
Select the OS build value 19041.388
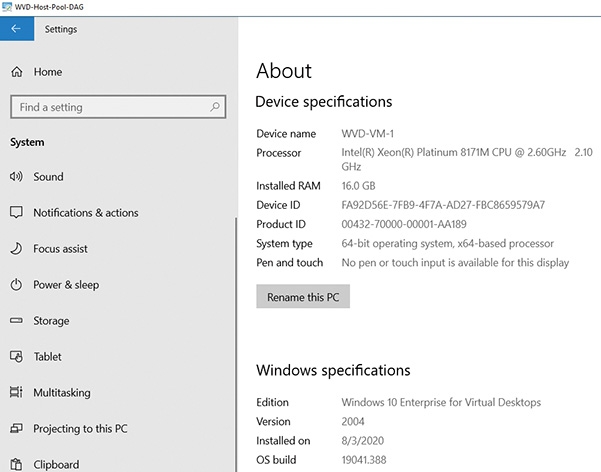(364, 459)
